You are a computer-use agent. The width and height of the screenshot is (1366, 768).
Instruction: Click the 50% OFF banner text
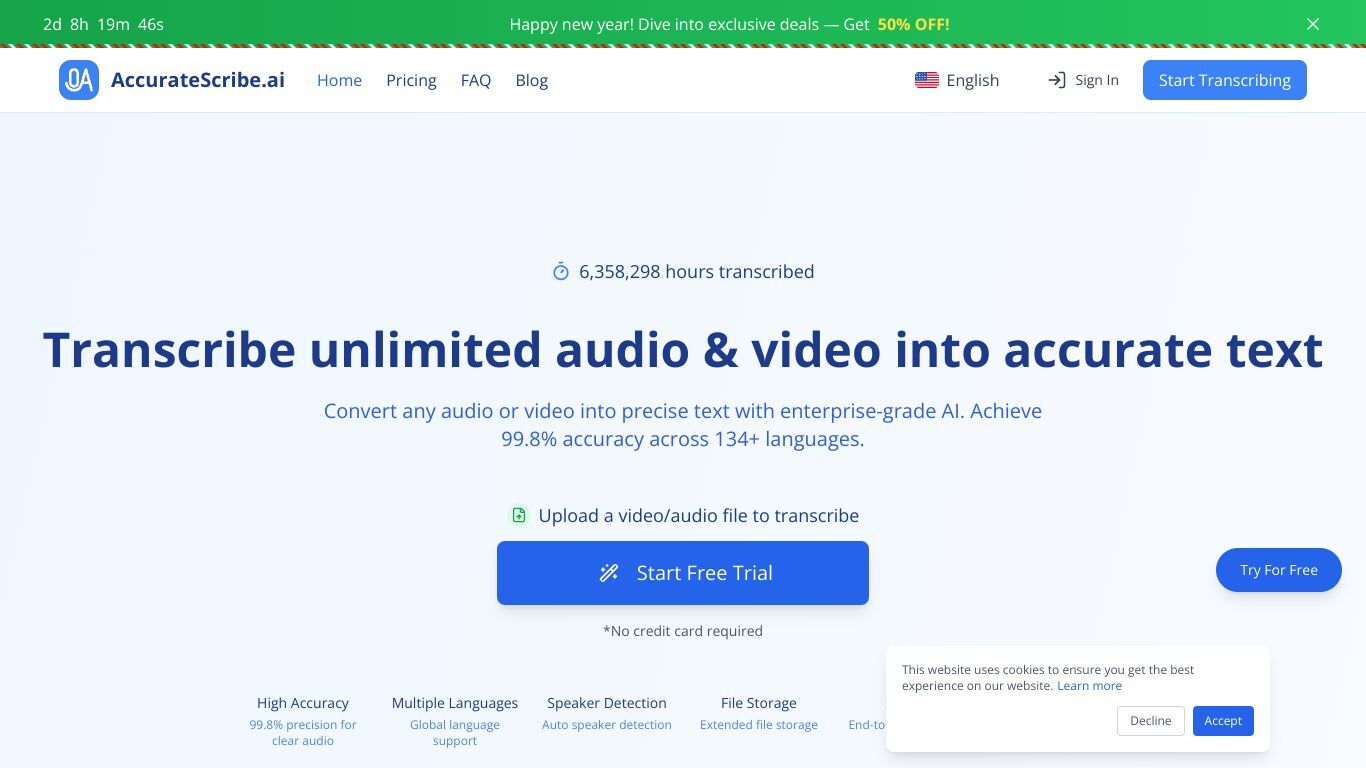pyautogui.click(x=914, y=24)
